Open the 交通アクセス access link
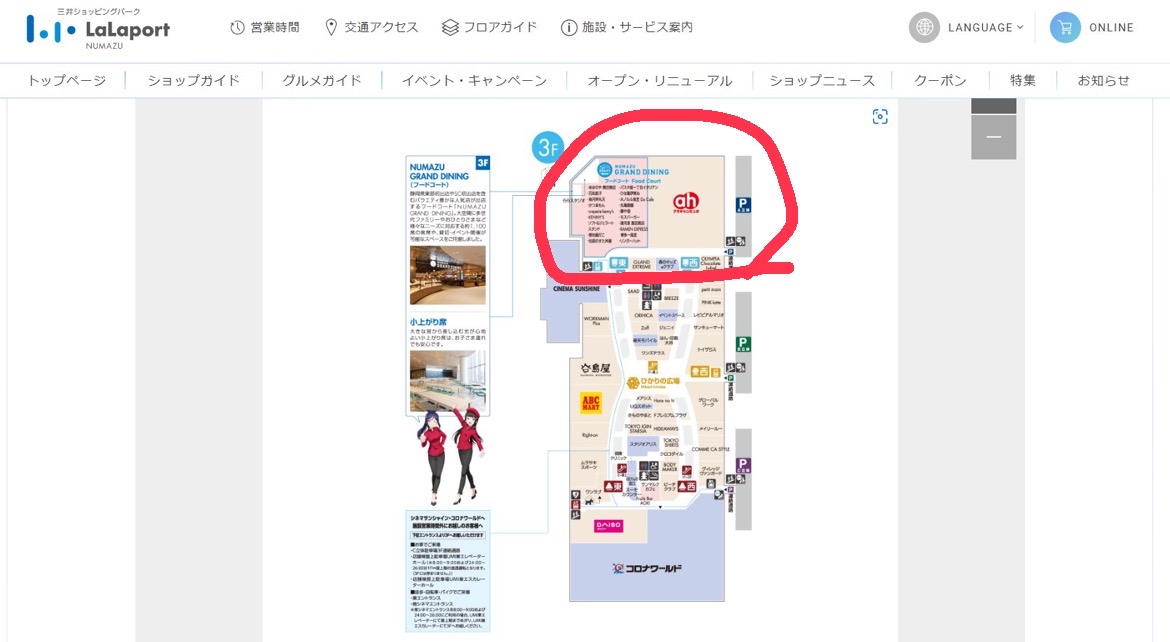This screenshot has width=1170, height=642. 372,28
